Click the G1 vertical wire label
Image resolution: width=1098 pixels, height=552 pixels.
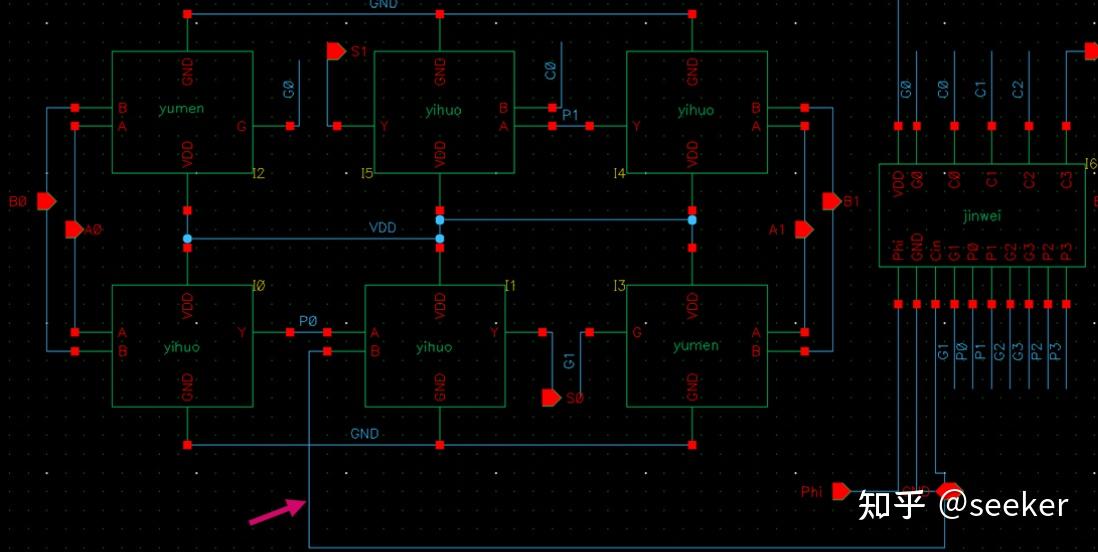tap(569, 361)
